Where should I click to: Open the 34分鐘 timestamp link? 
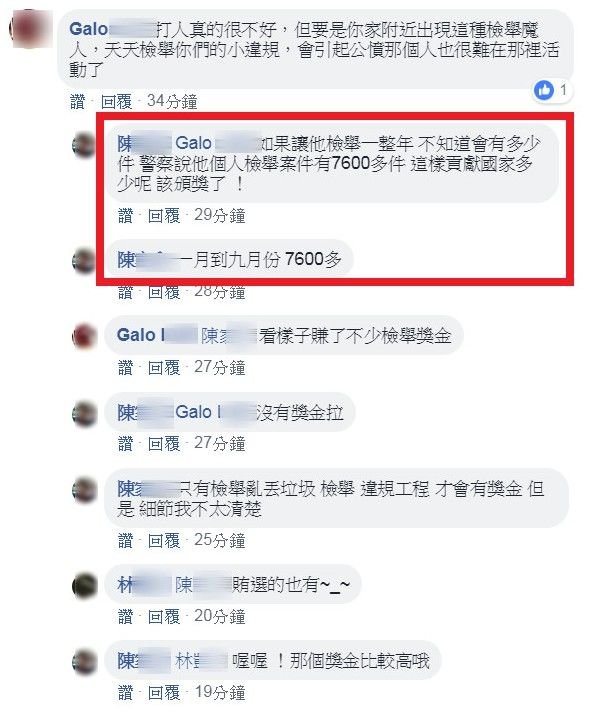tap(172, 101)
